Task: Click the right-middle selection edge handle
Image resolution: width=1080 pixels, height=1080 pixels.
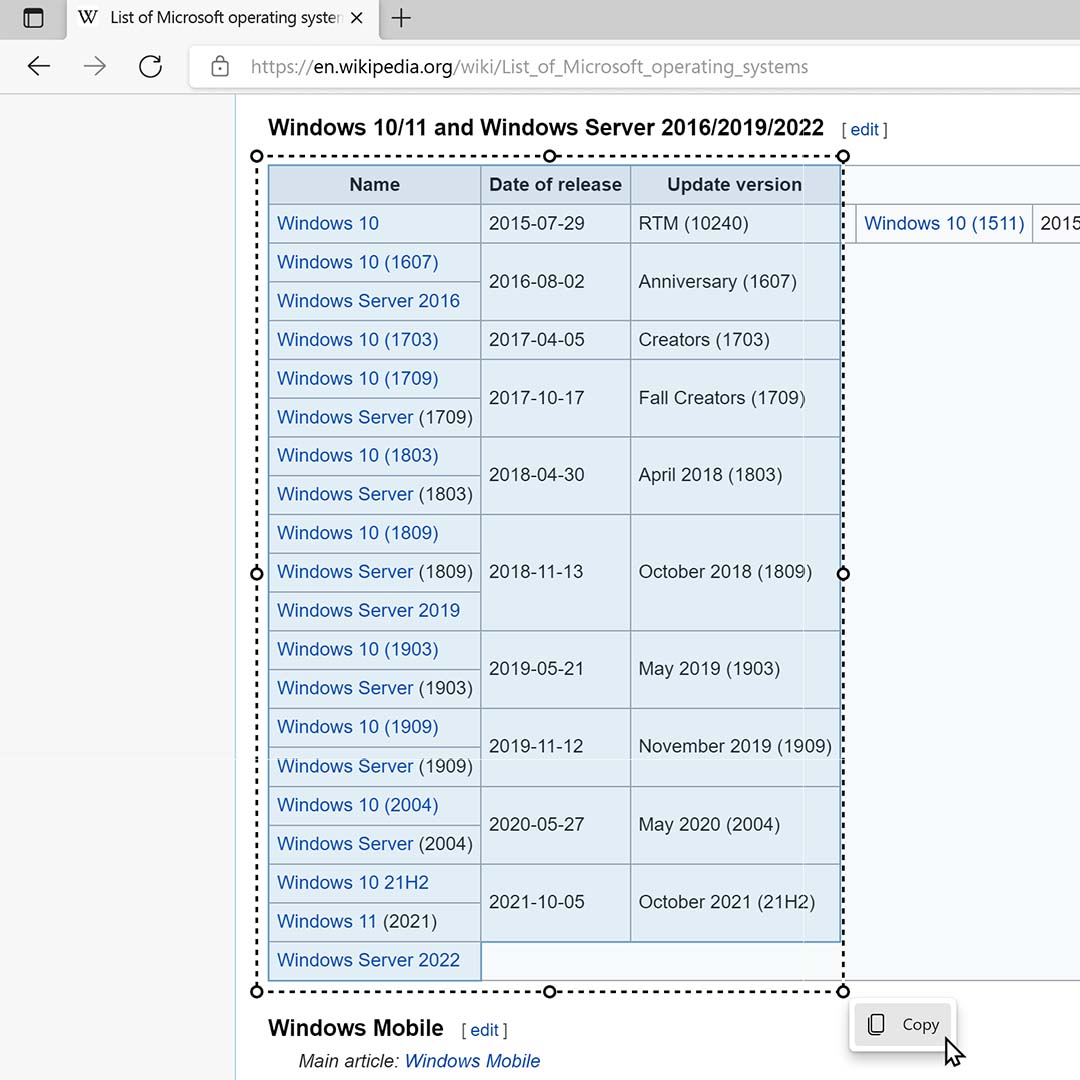Action: 843,574
